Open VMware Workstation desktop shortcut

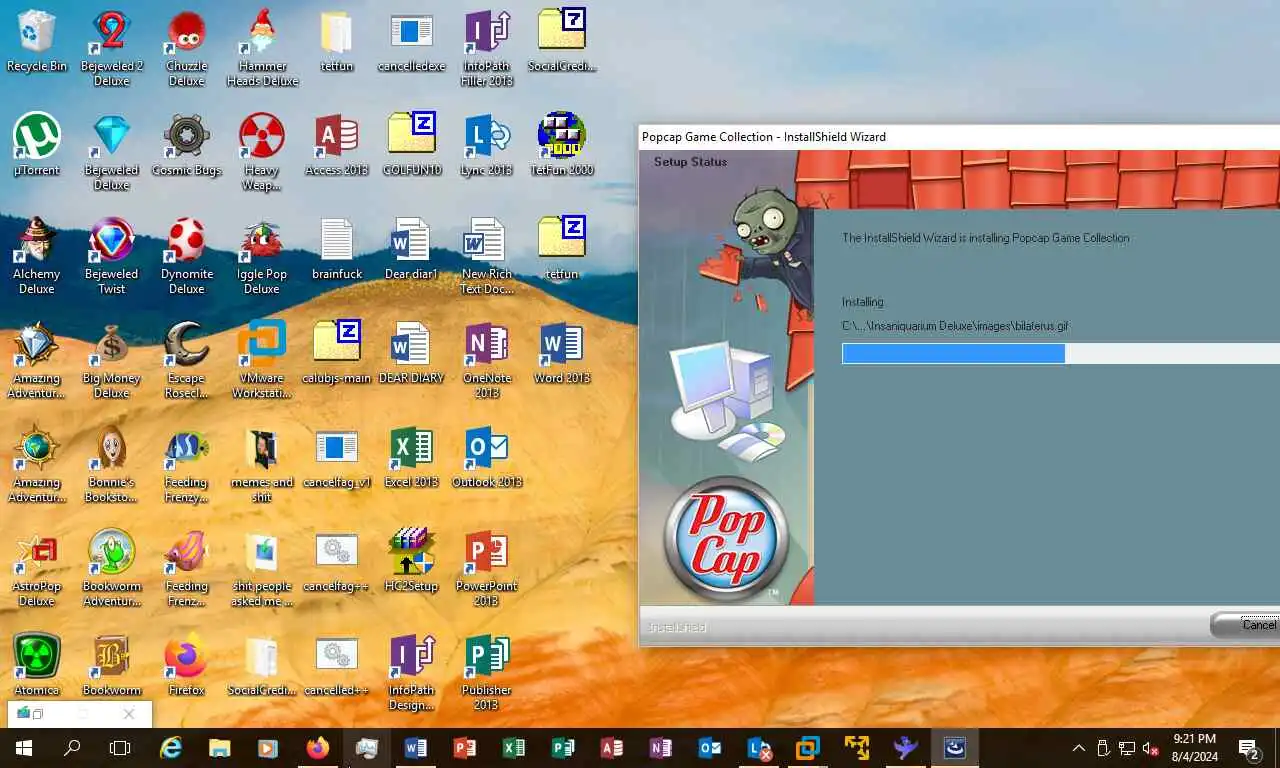click(262, 360)
